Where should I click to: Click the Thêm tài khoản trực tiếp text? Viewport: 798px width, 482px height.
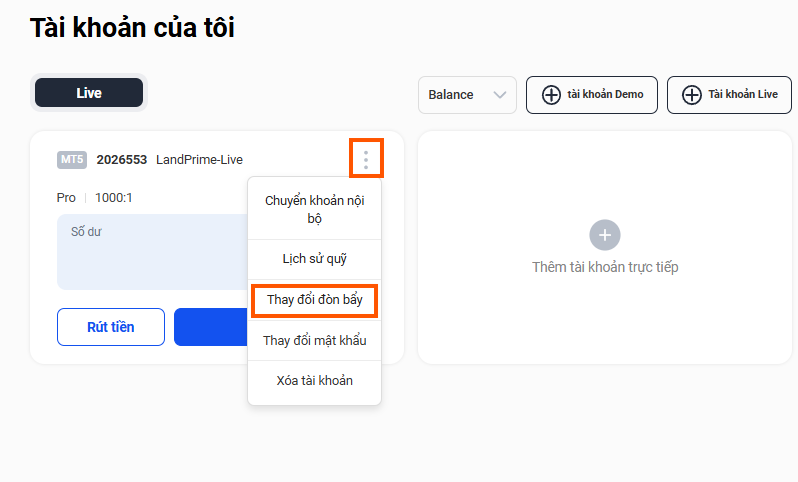(605, 267)
